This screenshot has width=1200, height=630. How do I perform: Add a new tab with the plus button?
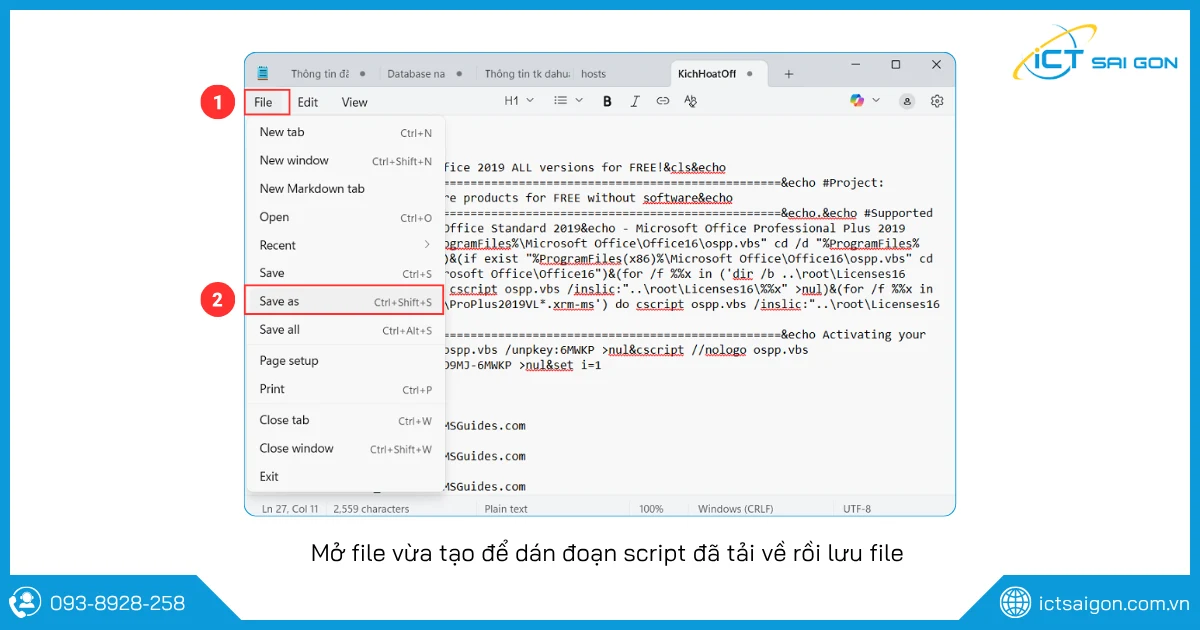(789, 74)
